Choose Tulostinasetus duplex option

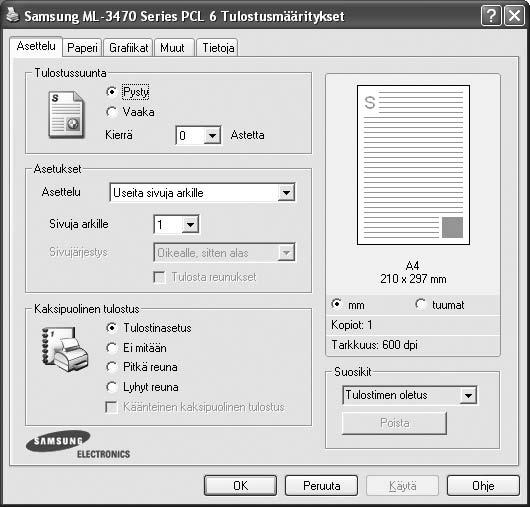tap(111, 328)
